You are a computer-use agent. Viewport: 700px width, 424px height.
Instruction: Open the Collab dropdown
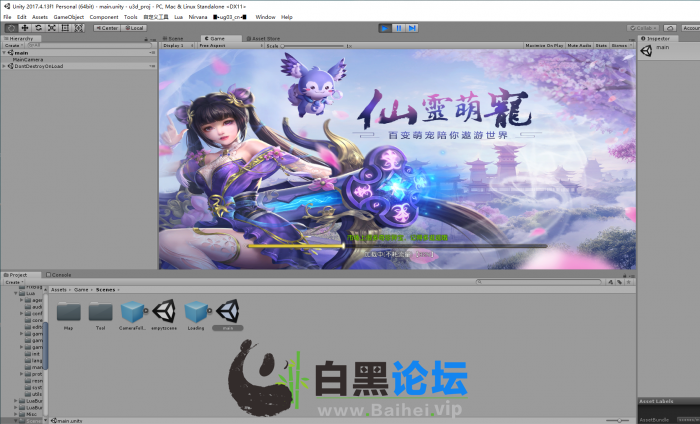[643, 28]
